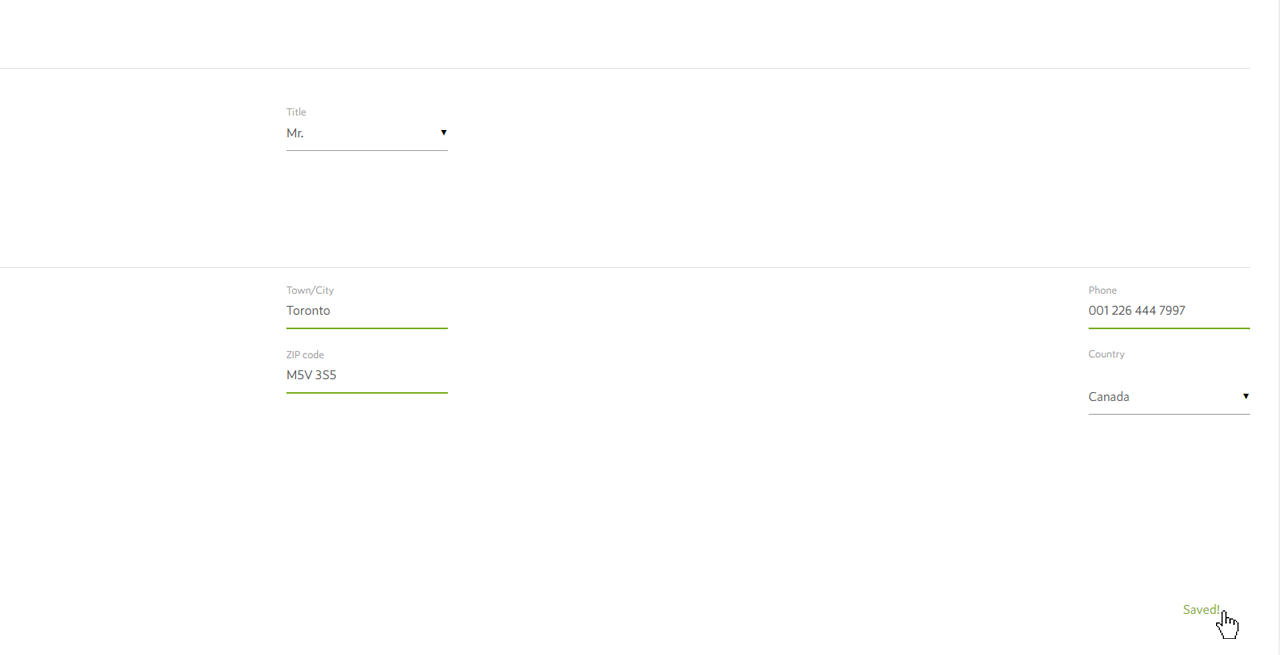Click the green underline below ZIP code
The image size is (1280, 655).
coord(366,392)
